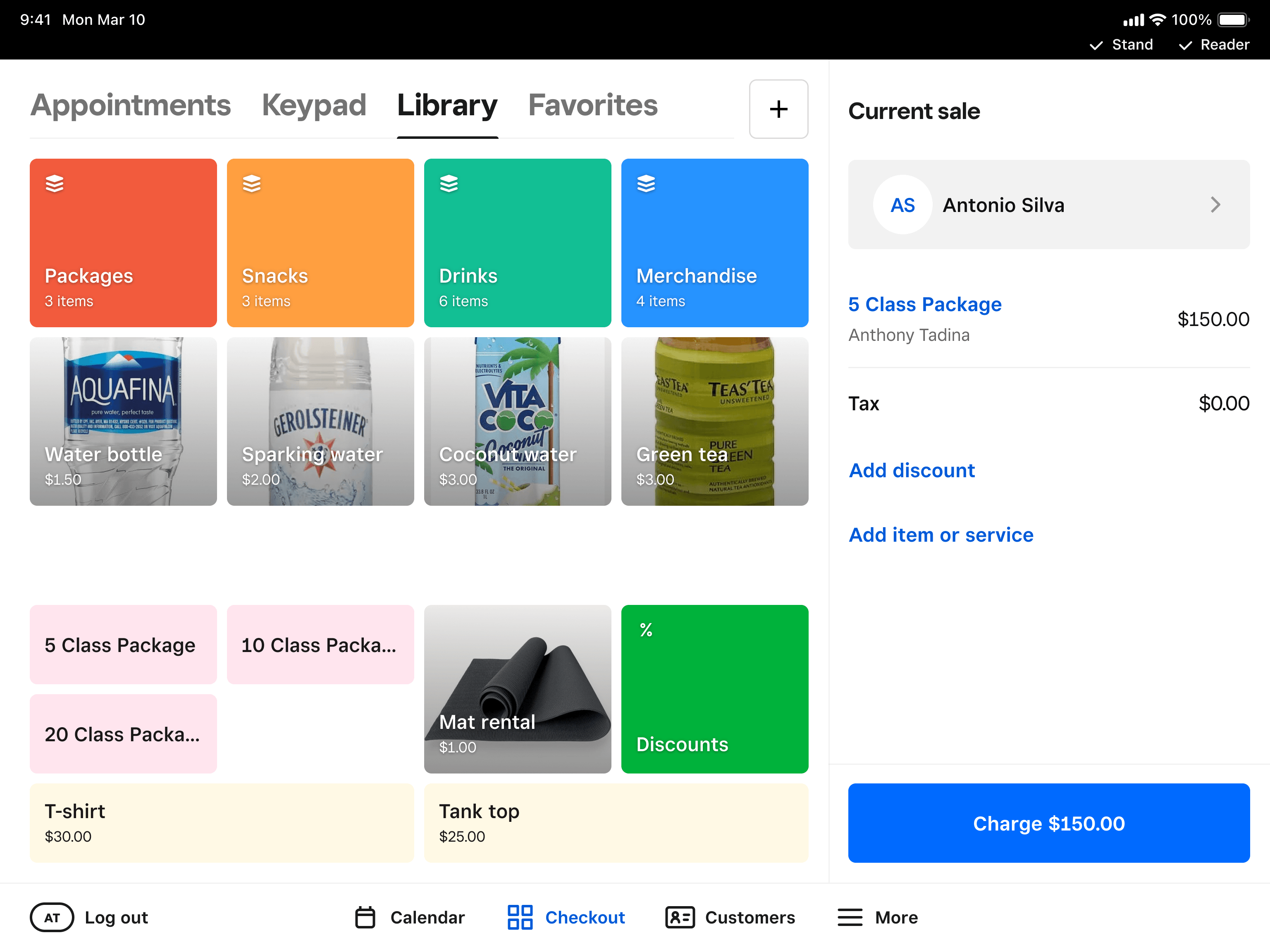Switch to the Favorites tab
Image resolution: width=1270 pixels, height=952 pixels.
[592, 106]
